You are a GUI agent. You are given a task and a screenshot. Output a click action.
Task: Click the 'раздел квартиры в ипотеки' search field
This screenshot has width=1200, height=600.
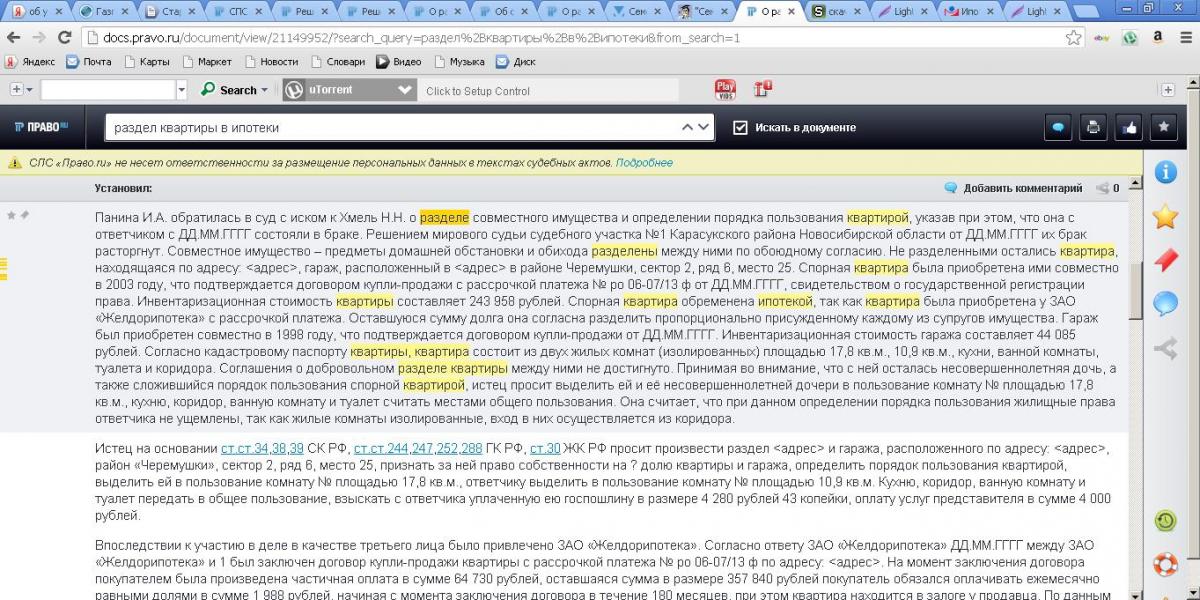point(390,128)
